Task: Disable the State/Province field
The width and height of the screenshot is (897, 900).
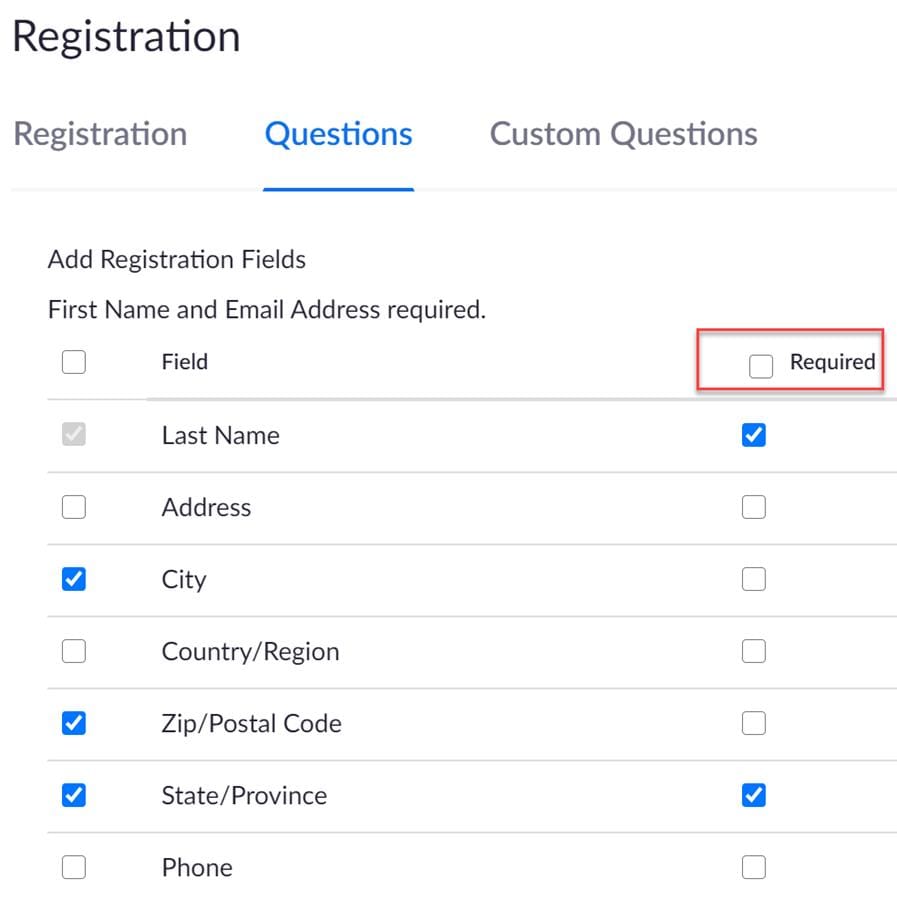Action: point(73,795)
